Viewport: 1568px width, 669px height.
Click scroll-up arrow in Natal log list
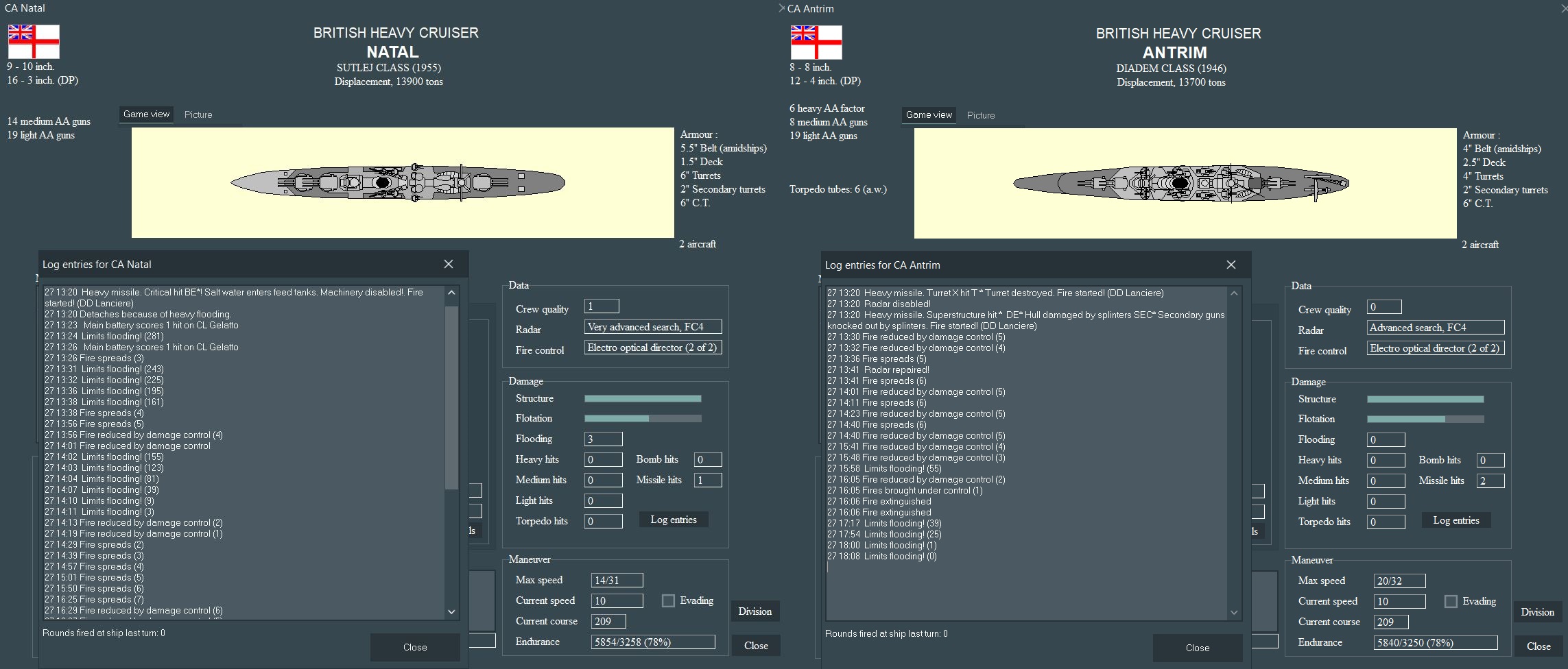(451, 293)
